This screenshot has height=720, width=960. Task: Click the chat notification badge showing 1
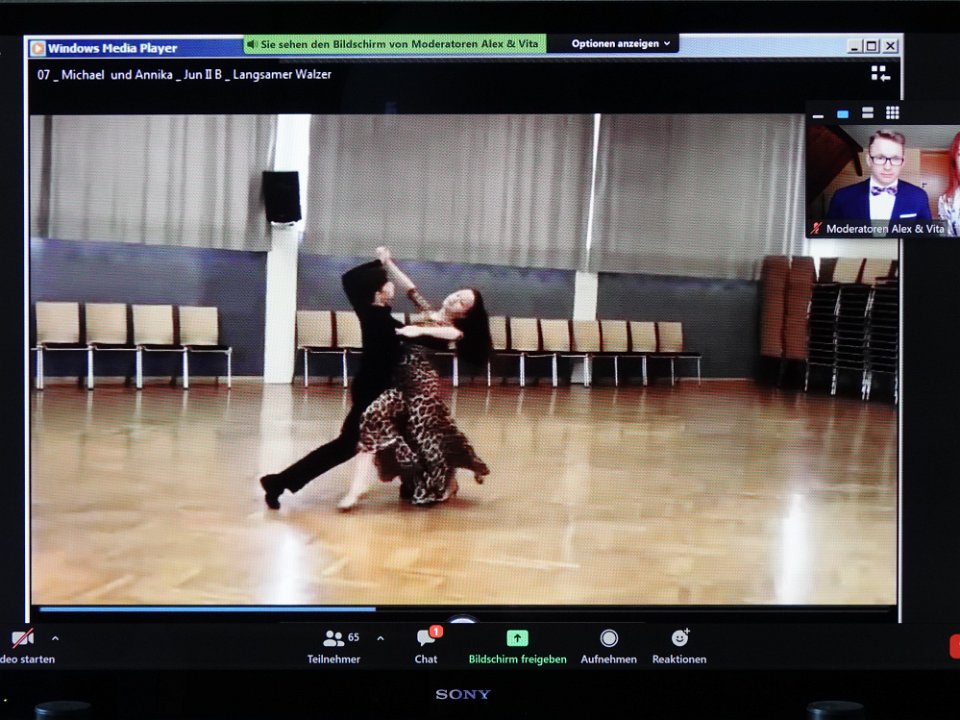(435, 631)
